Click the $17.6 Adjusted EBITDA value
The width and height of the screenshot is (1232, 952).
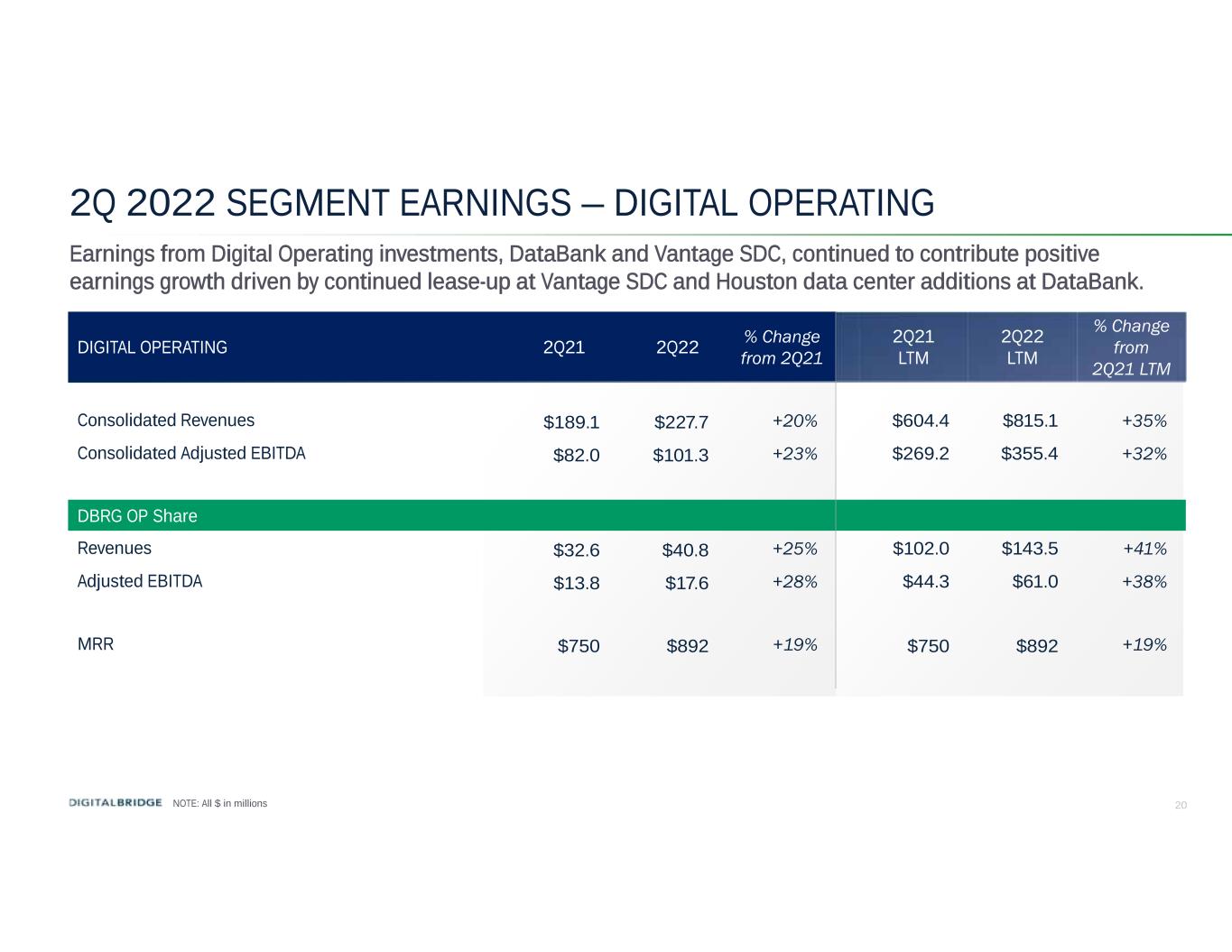[x=686, y=583]
